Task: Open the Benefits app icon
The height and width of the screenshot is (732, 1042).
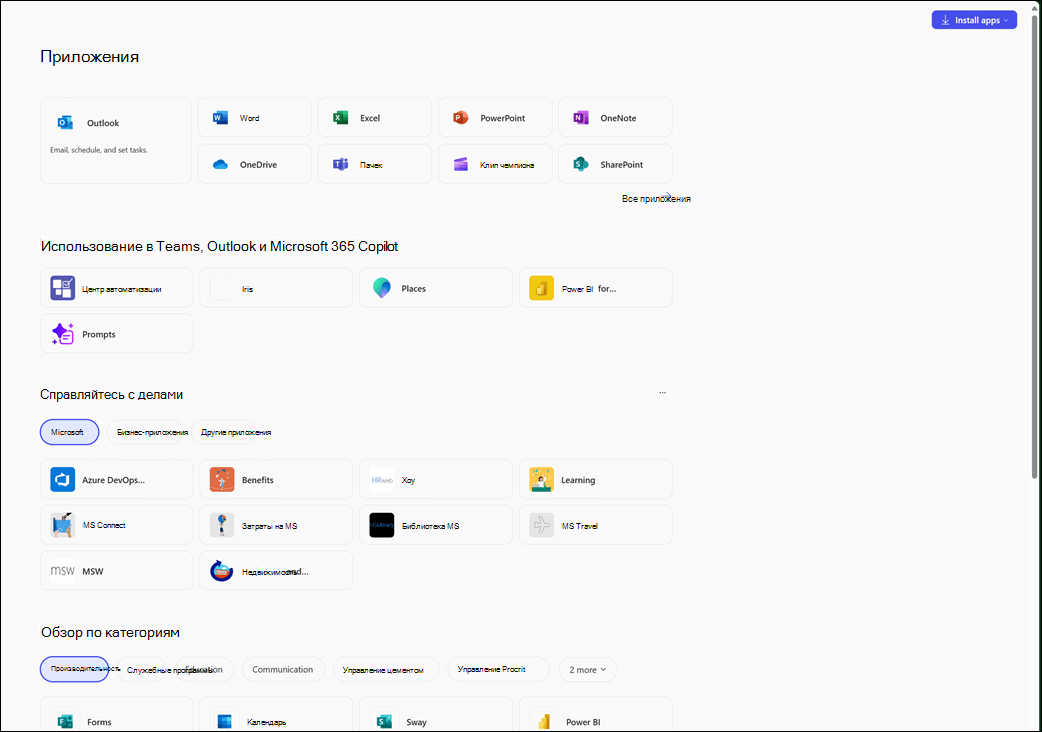Action: tap(222, 479)
